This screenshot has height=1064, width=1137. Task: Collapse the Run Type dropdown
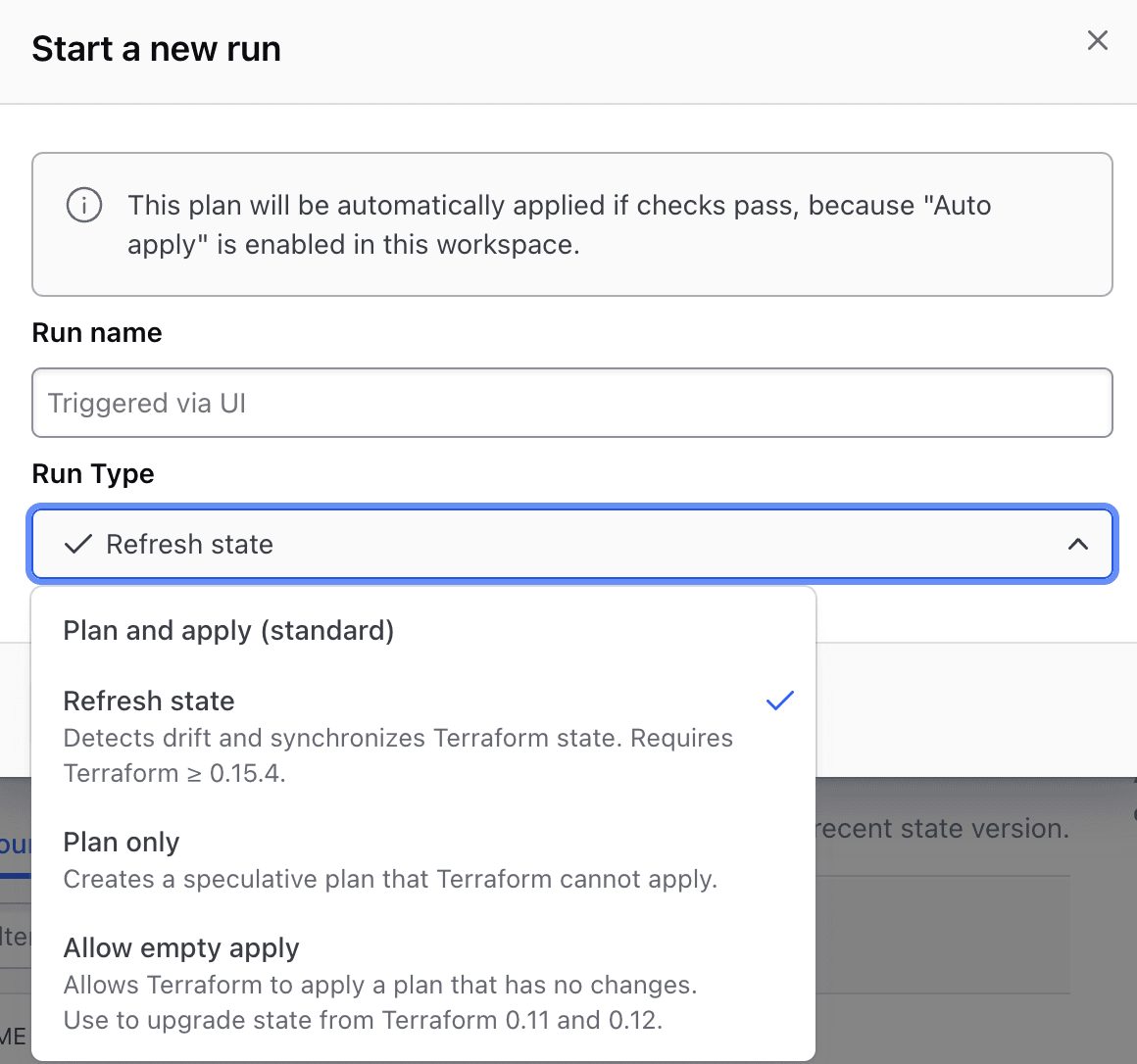tap(572, 544)
